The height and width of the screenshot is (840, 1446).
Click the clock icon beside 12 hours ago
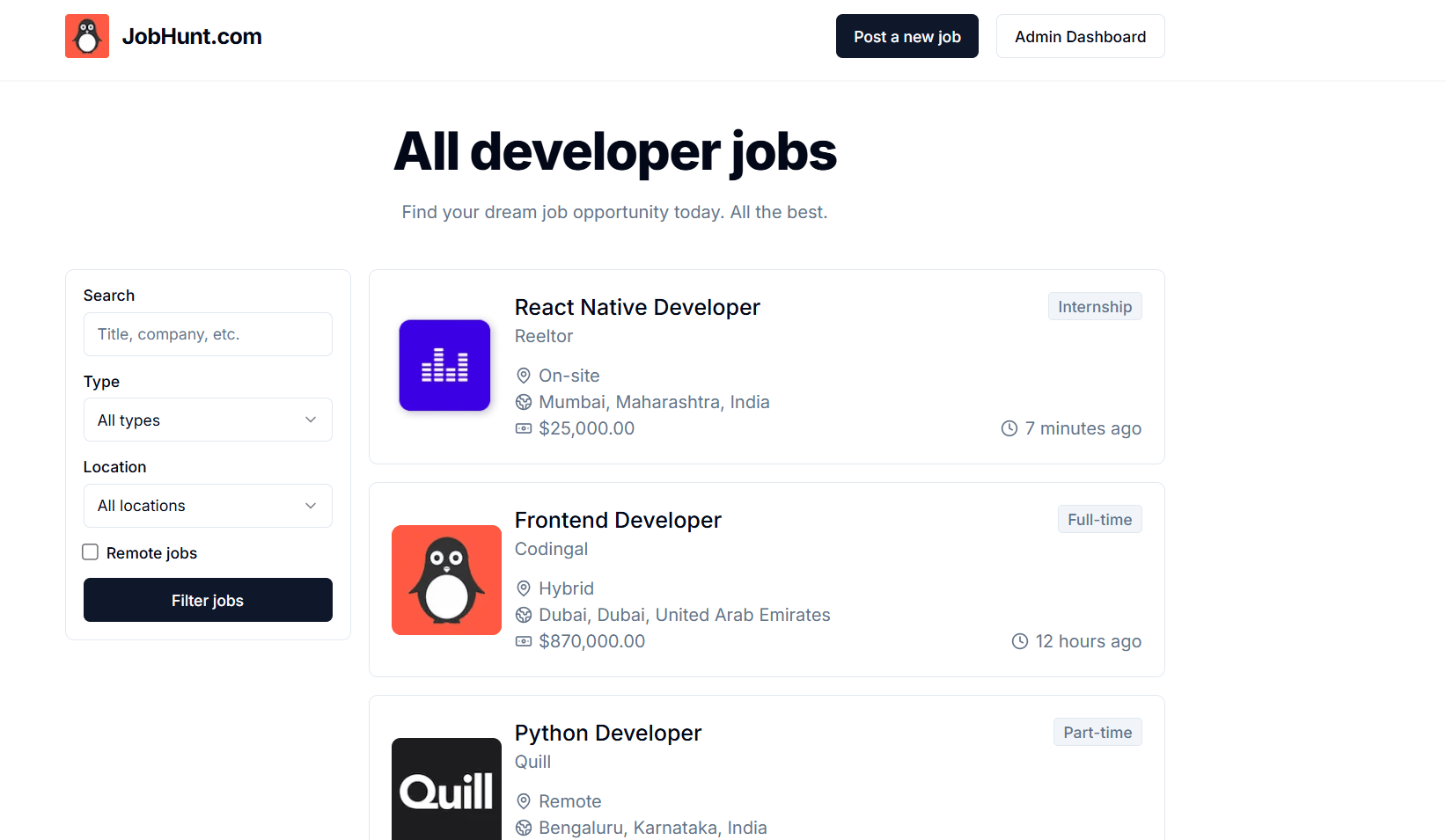[1020, 641]
